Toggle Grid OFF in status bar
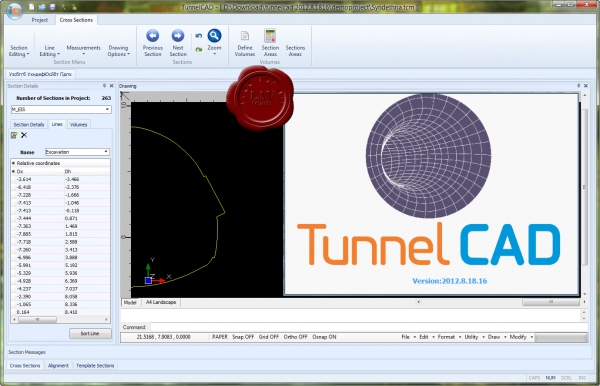Viewport: 600px width, 386px height. (269, 337)
